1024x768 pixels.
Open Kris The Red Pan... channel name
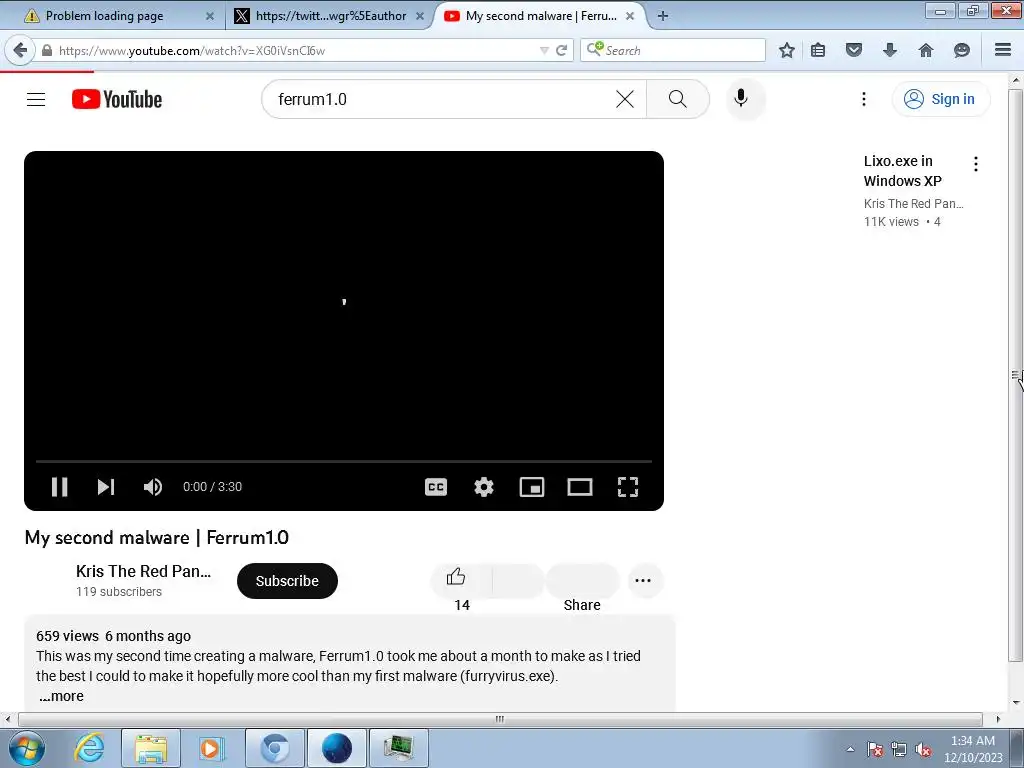(x=143, y=571)
